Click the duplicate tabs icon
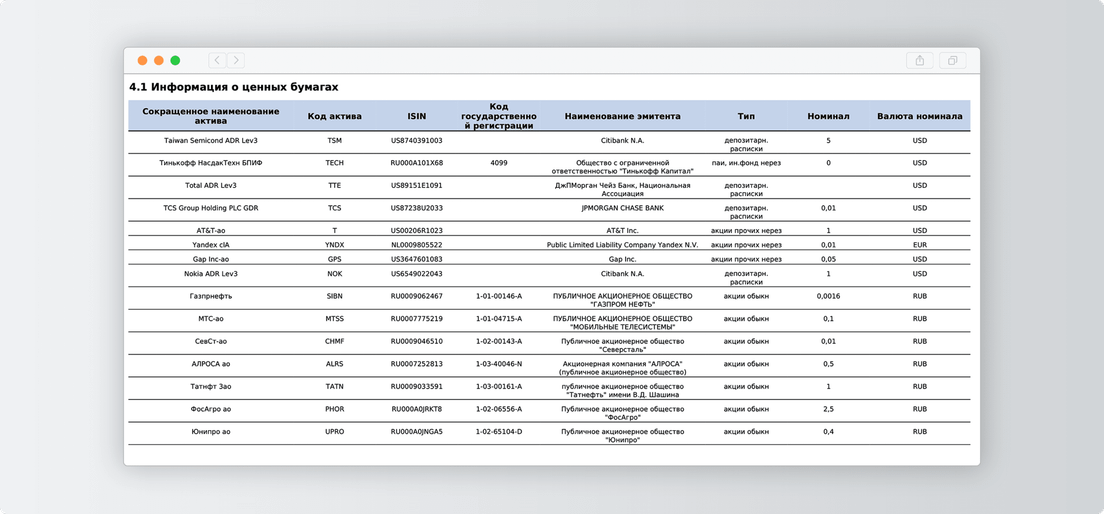This screenshot has width=1104, height=514. (x=953, y=61)
